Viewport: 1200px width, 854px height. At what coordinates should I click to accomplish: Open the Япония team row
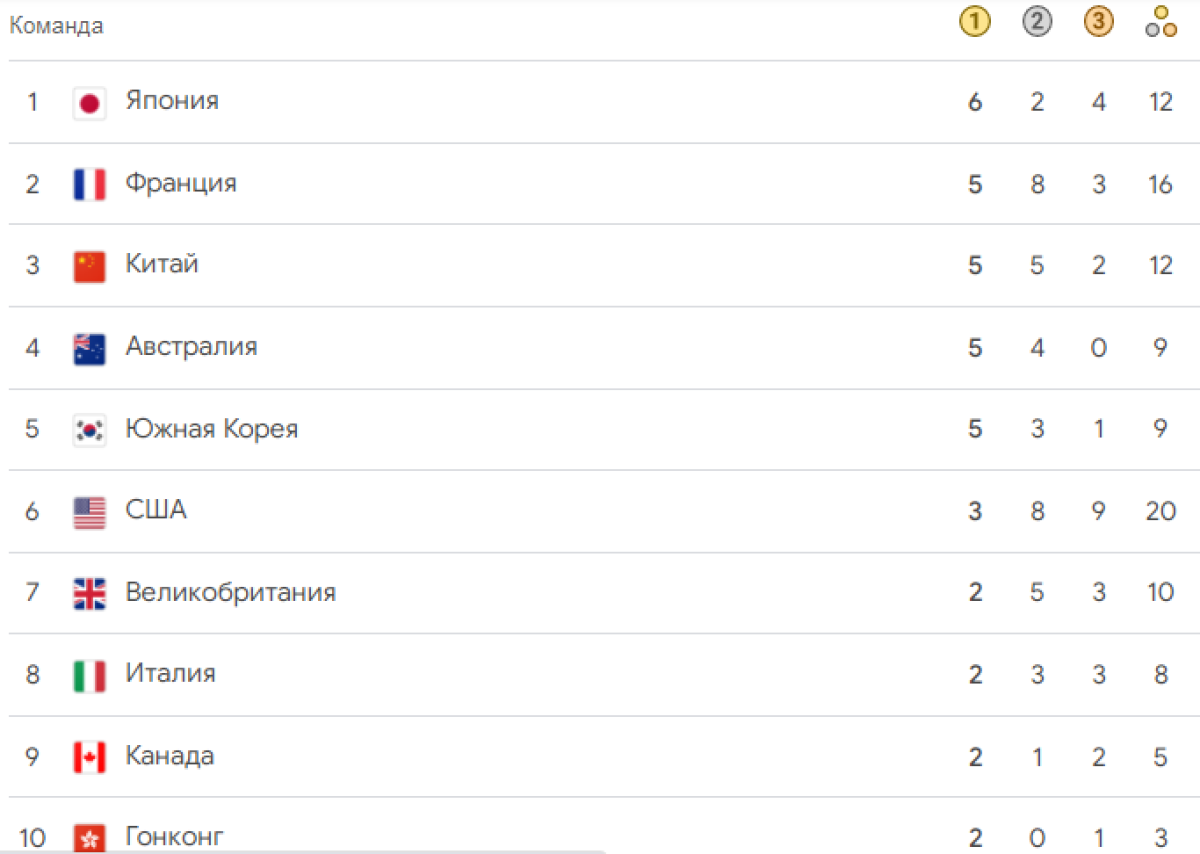pos(600,102)
